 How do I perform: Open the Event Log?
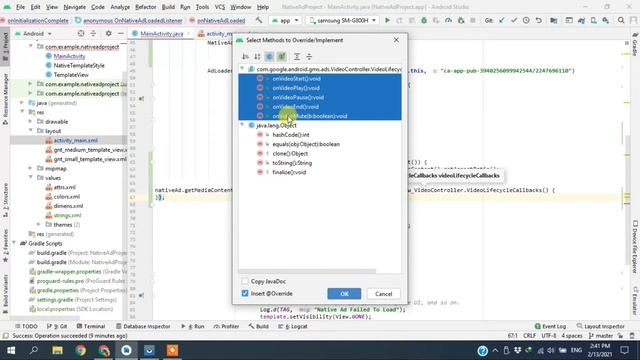click(550, 326)
